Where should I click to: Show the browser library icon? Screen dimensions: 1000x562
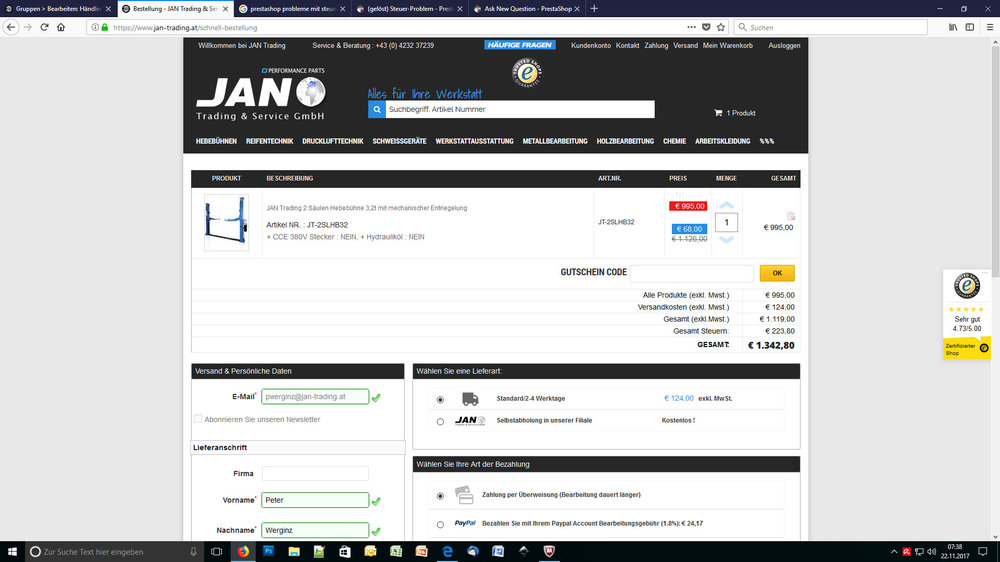tap(953, 27)
